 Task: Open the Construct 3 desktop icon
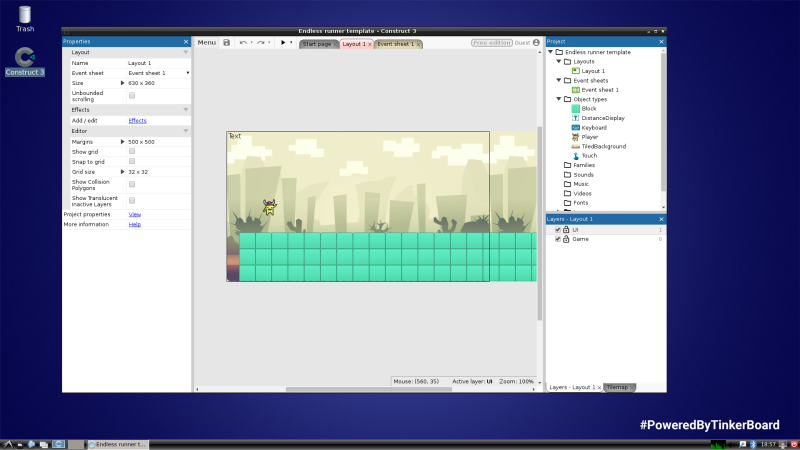[24, 61]
